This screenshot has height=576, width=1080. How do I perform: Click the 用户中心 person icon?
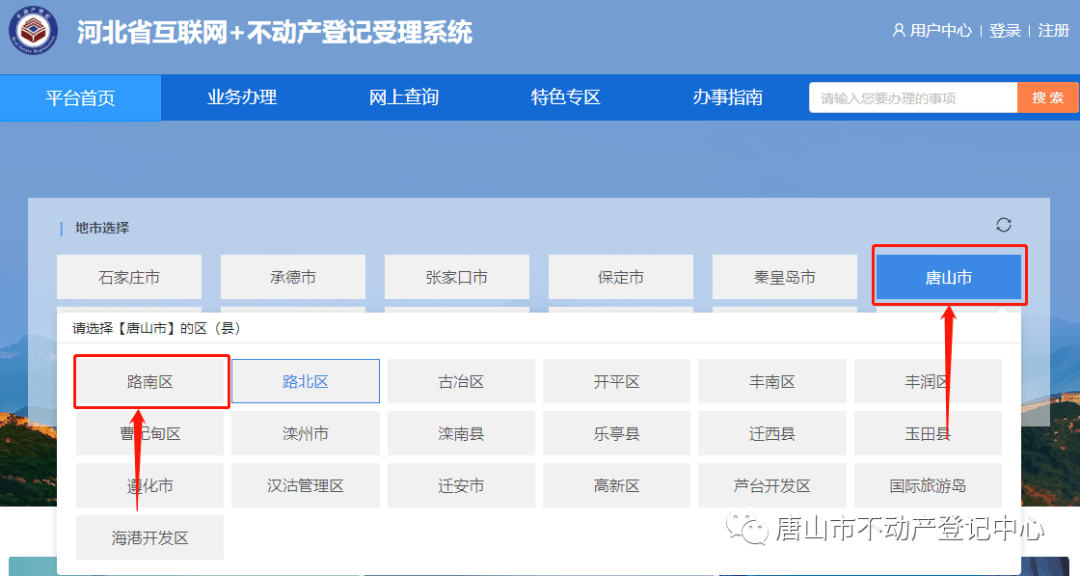click(x=898, y=30)
